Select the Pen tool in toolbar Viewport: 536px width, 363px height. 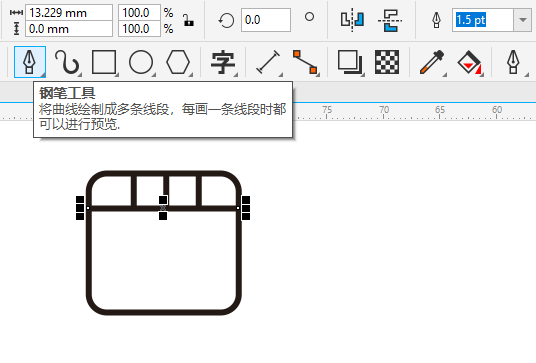click(30, 62)
